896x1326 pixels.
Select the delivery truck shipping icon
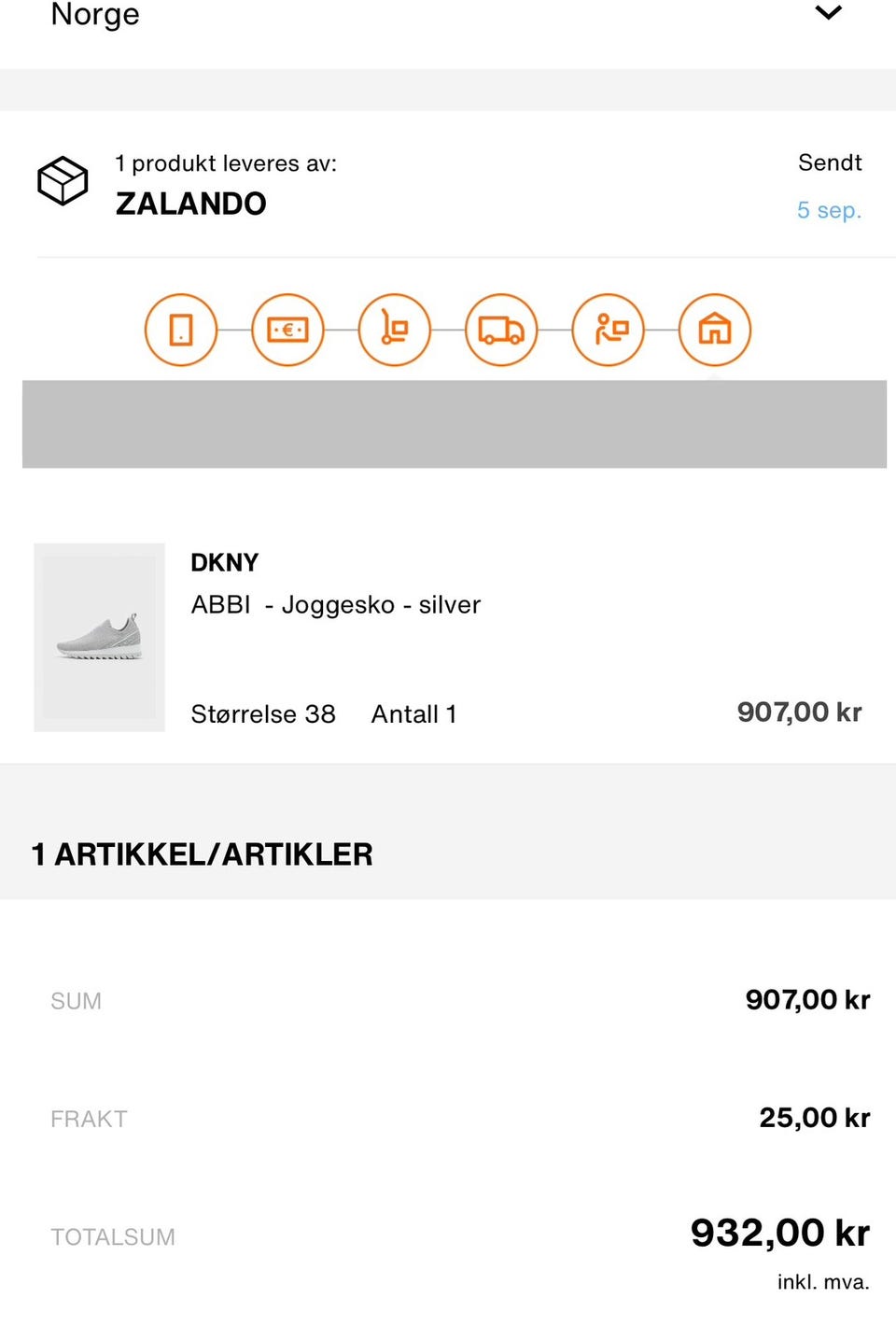(501, 330)
